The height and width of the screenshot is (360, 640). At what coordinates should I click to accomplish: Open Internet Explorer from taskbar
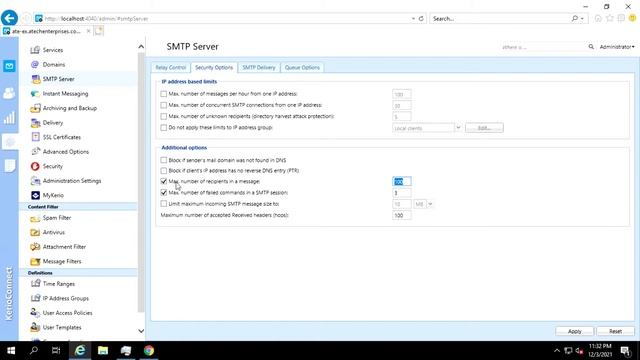click(80, 351)
